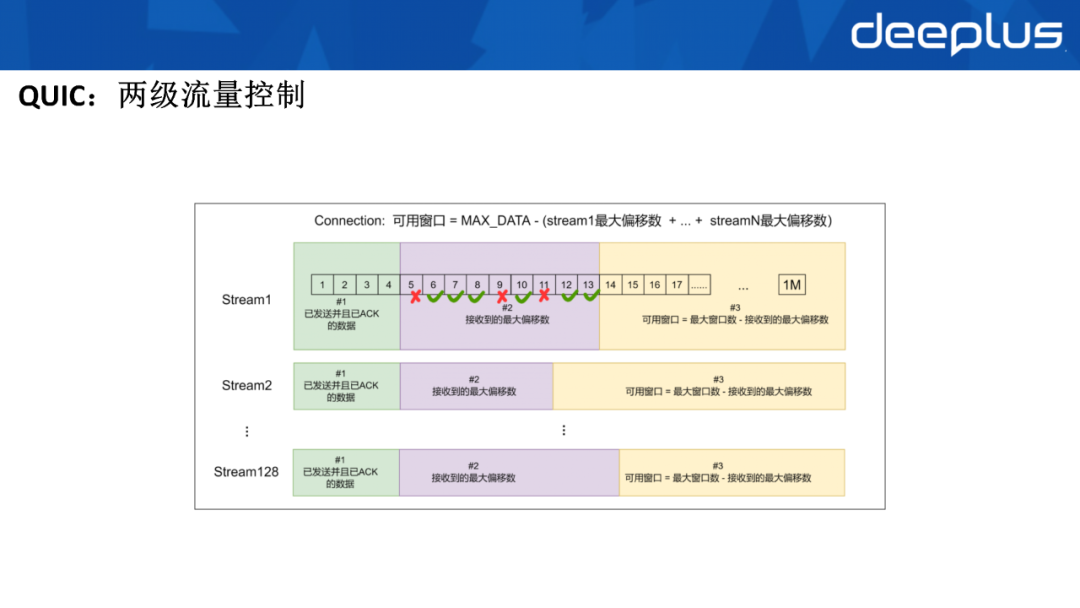Select the Stream1 row label
This screenshot has height=608, width=1080.
click(247, 300)
